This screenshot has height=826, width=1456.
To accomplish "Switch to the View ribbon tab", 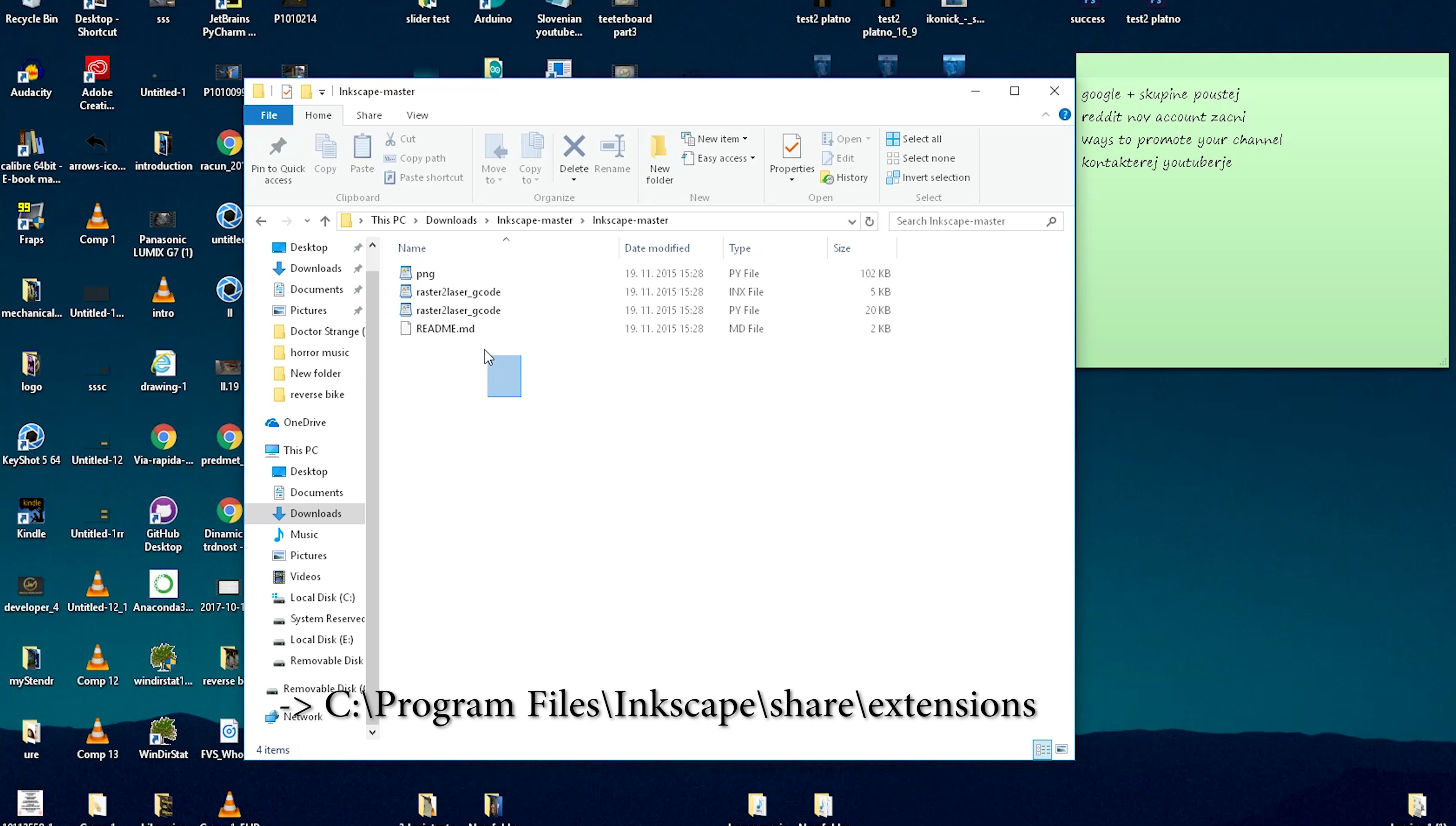I will tap(417, 115).
